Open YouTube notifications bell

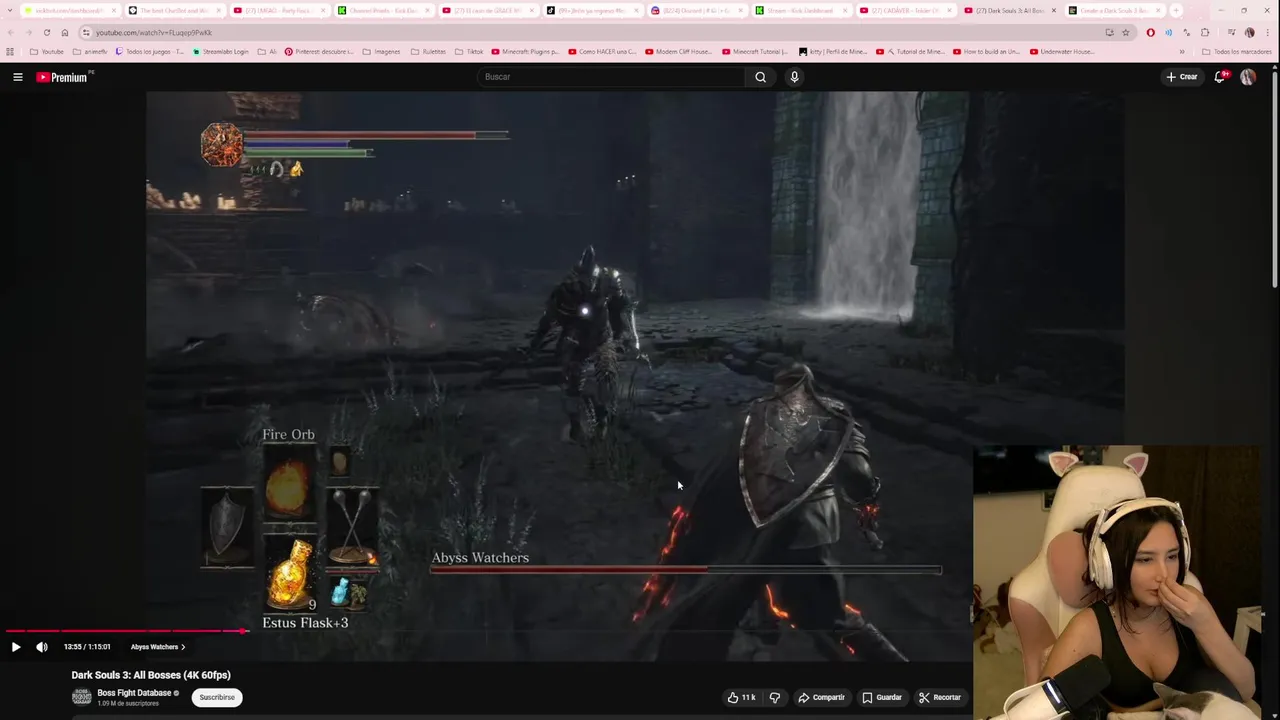(x=1219, y=77)
